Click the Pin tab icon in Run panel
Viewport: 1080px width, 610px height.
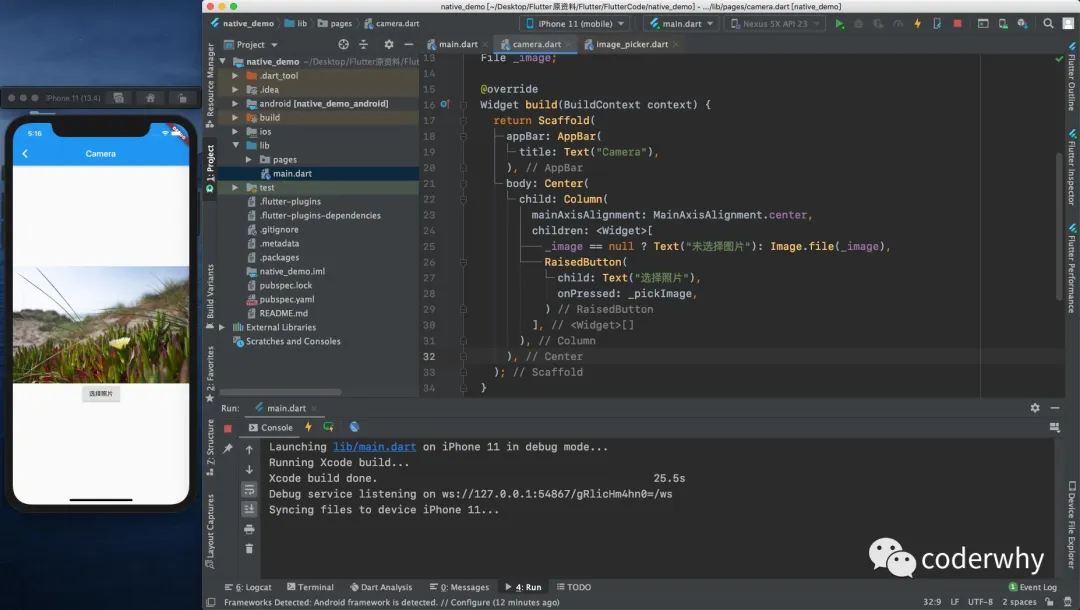tap(228, 449)
